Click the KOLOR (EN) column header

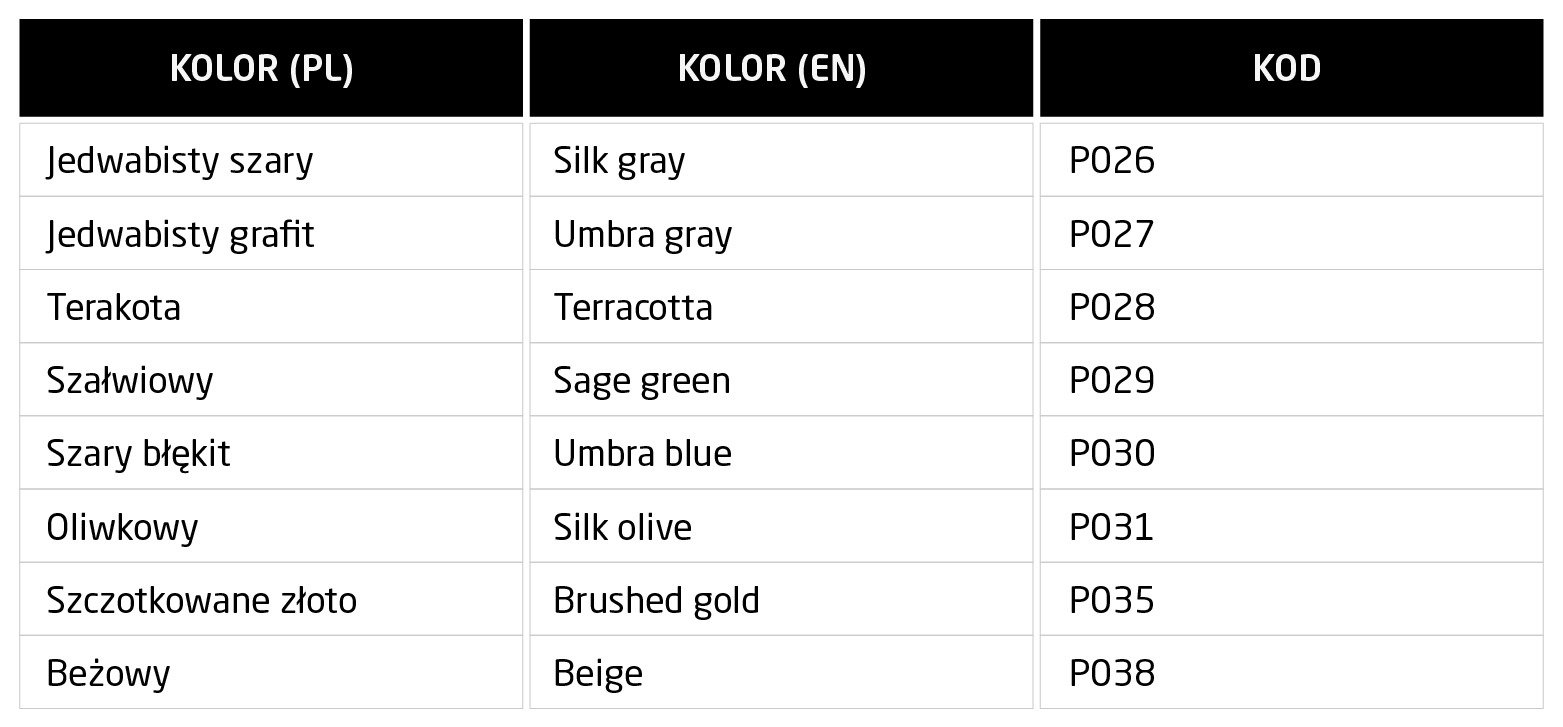pos(772,69)
